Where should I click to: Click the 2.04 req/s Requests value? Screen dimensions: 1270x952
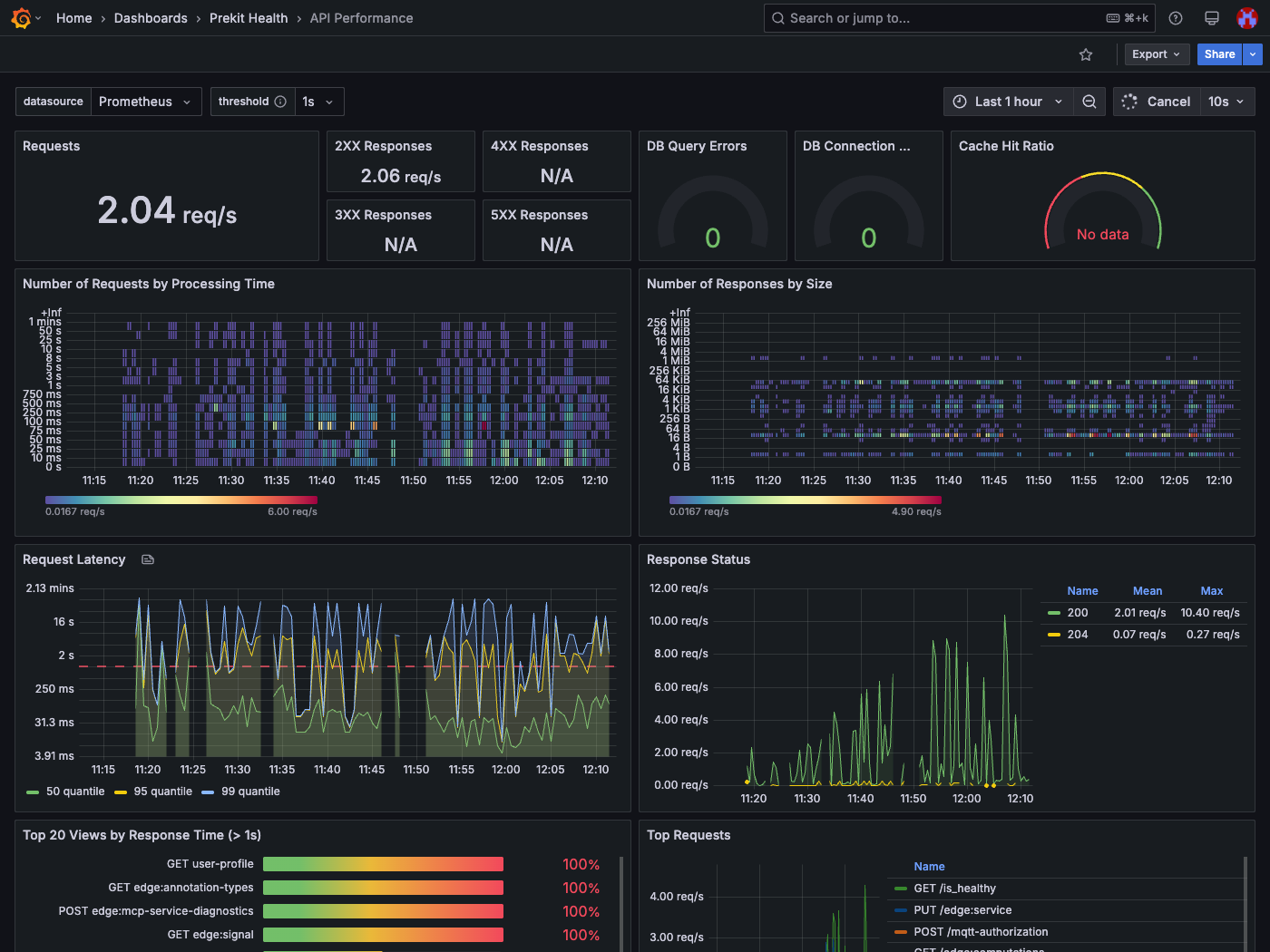pyautogui.click(x=167, y=211)
